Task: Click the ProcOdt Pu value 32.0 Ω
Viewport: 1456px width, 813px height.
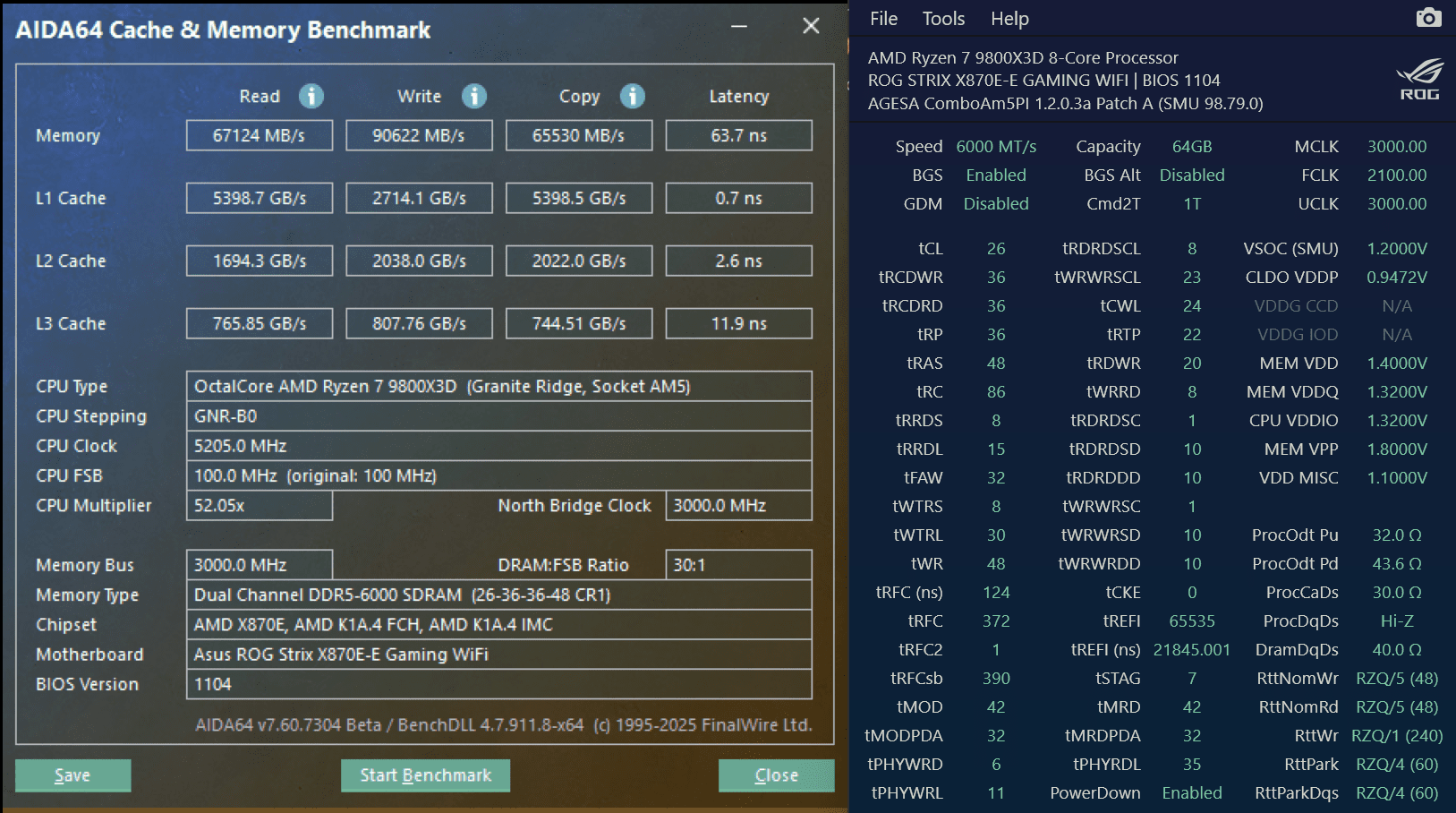Action: pyautogui.click(x=1397, y=535)
